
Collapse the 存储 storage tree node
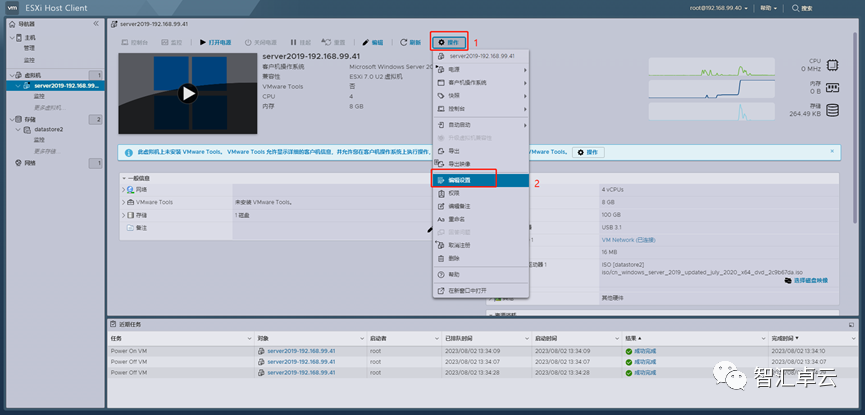[x=12, y=119]
